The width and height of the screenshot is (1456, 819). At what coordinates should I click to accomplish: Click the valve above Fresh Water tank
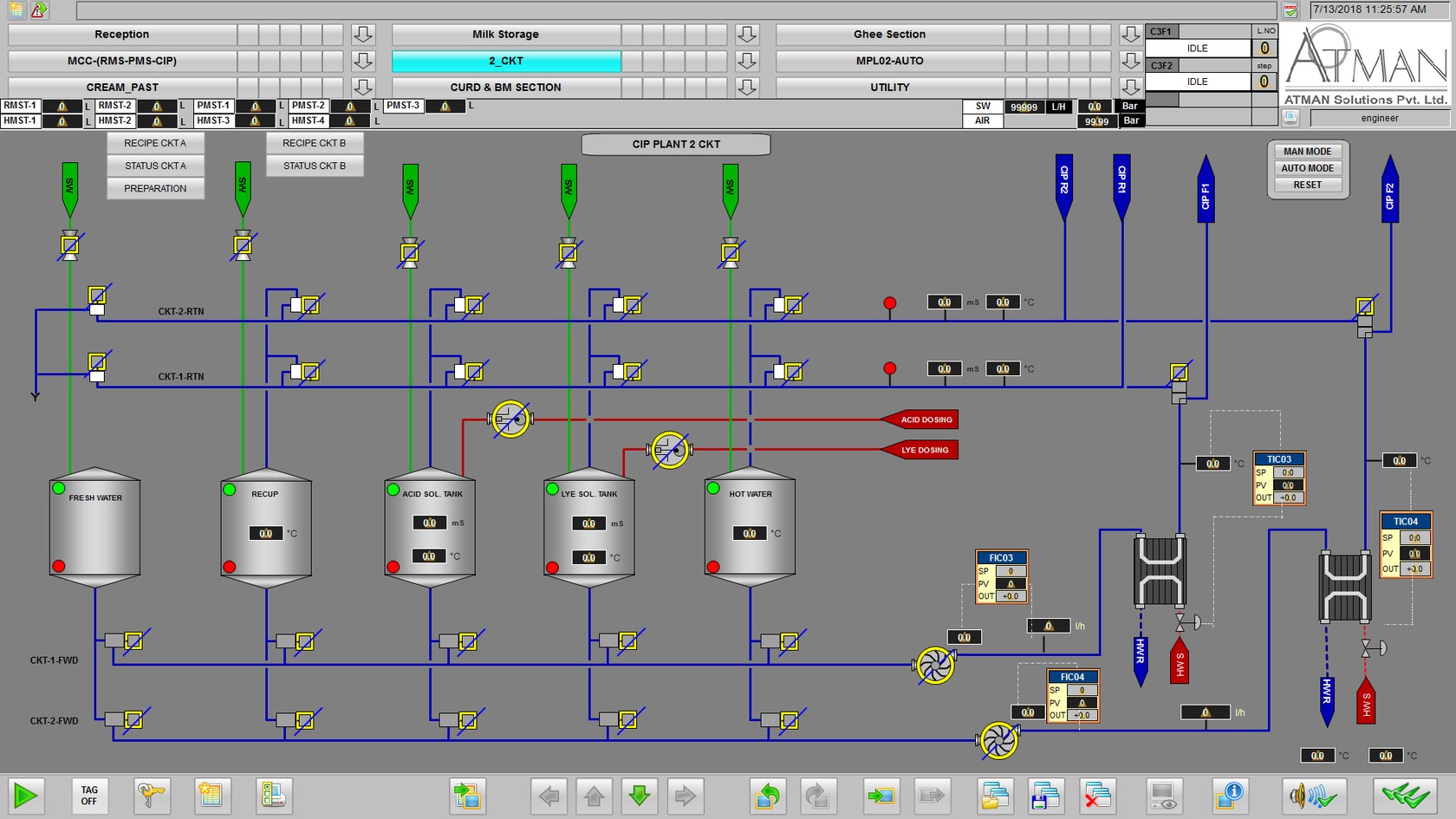coord(70,246)
